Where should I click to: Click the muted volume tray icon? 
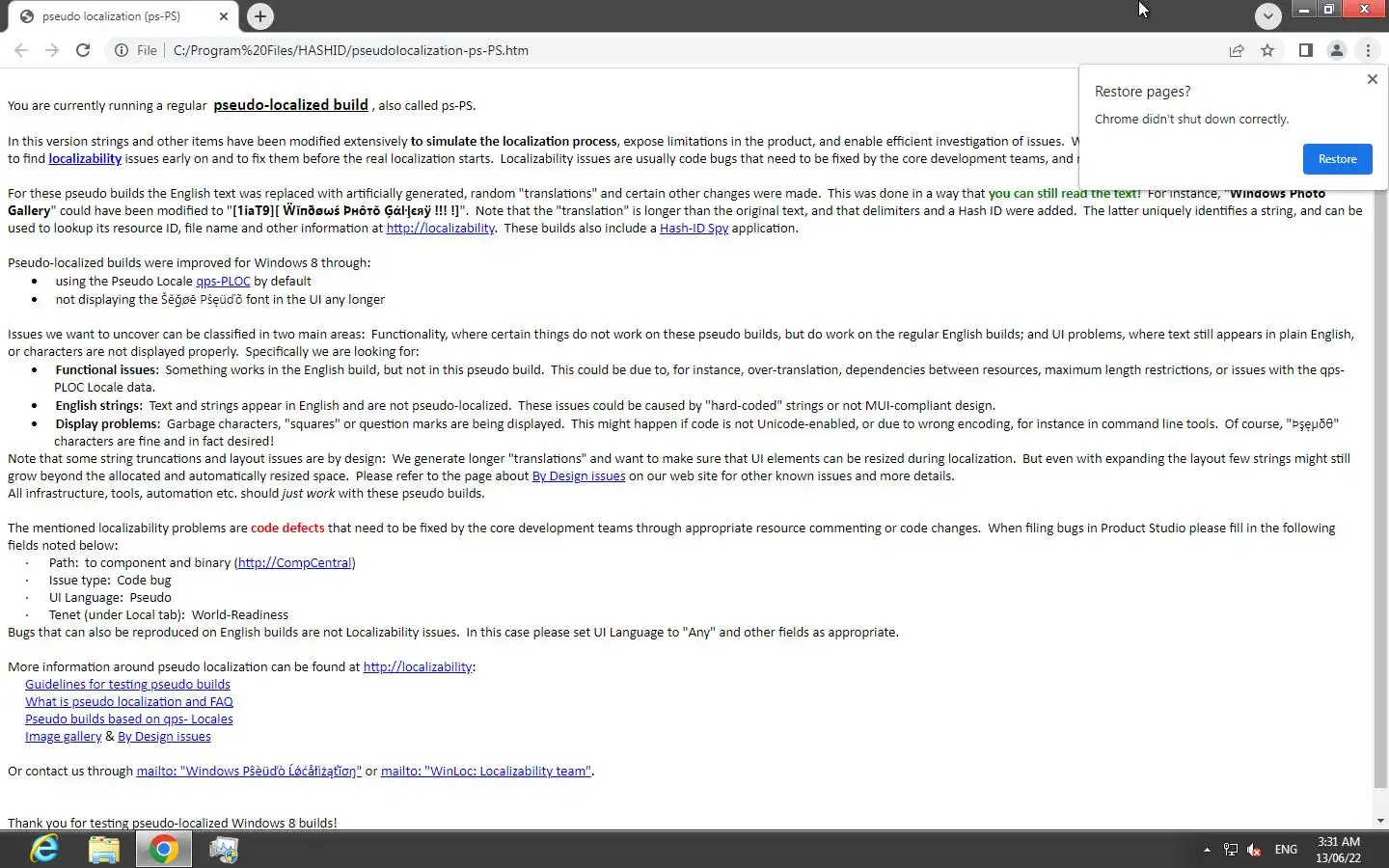pyautogui.click(x=1254, y=850)
